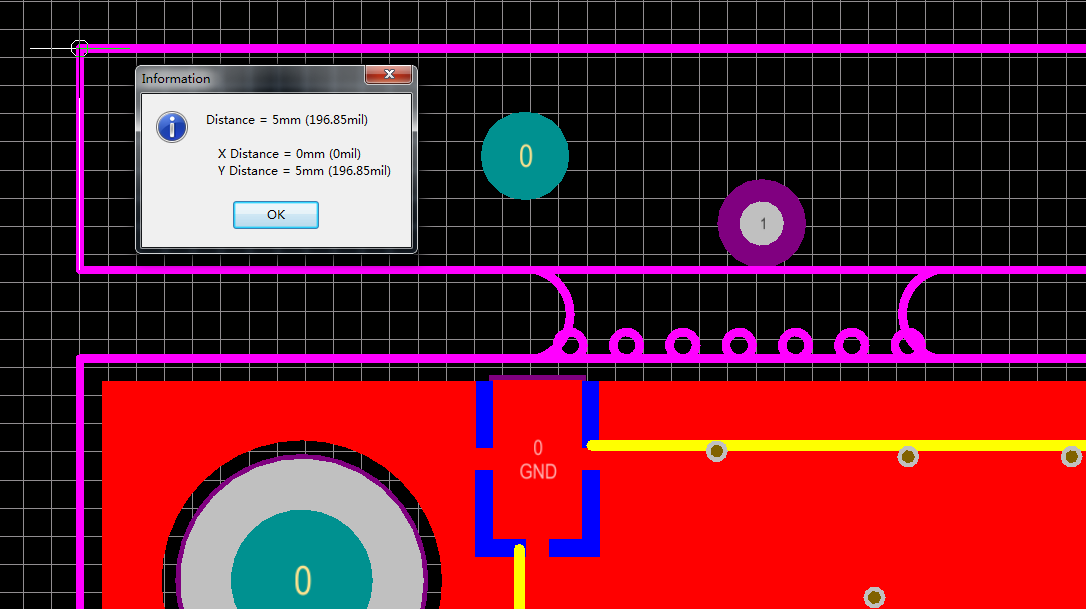
Task: Click the Distance = 5mm text
Action: point(287,120)
